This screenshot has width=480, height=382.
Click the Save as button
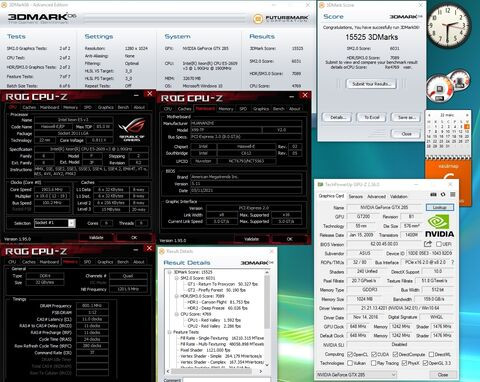406,117
